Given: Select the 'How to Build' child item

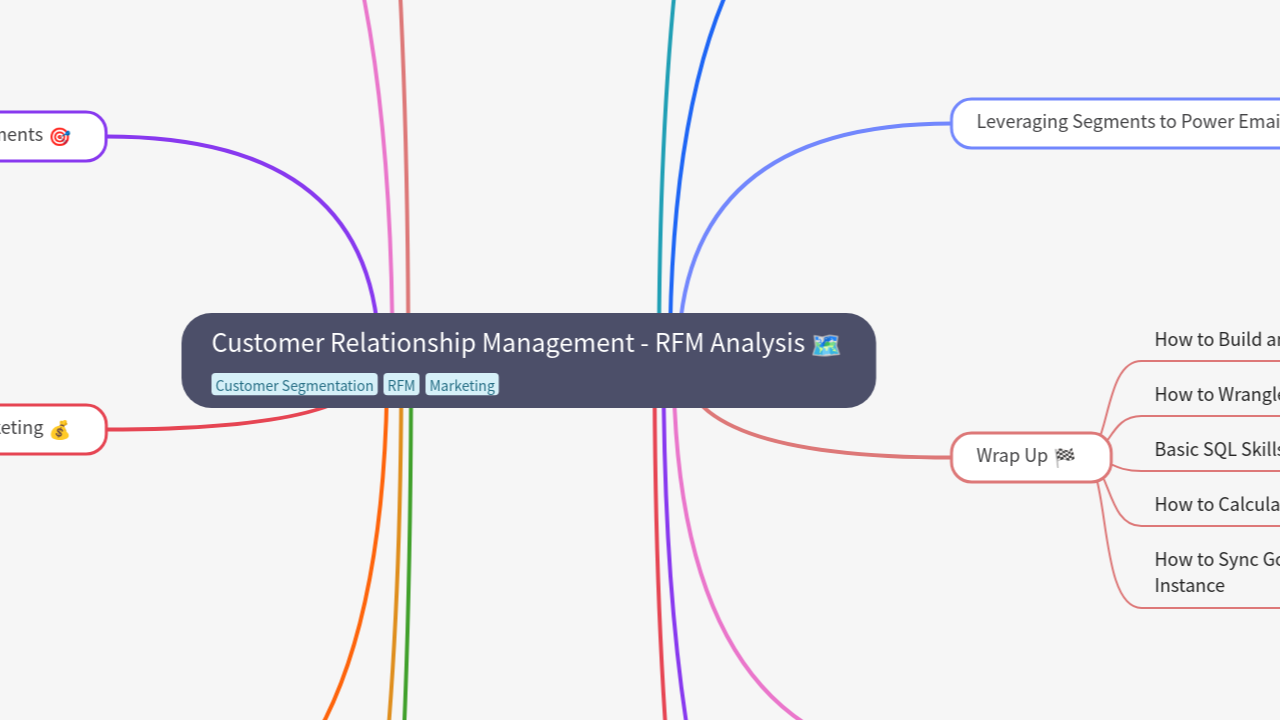Looking at the screenshot, I should tap(1216, 339).
